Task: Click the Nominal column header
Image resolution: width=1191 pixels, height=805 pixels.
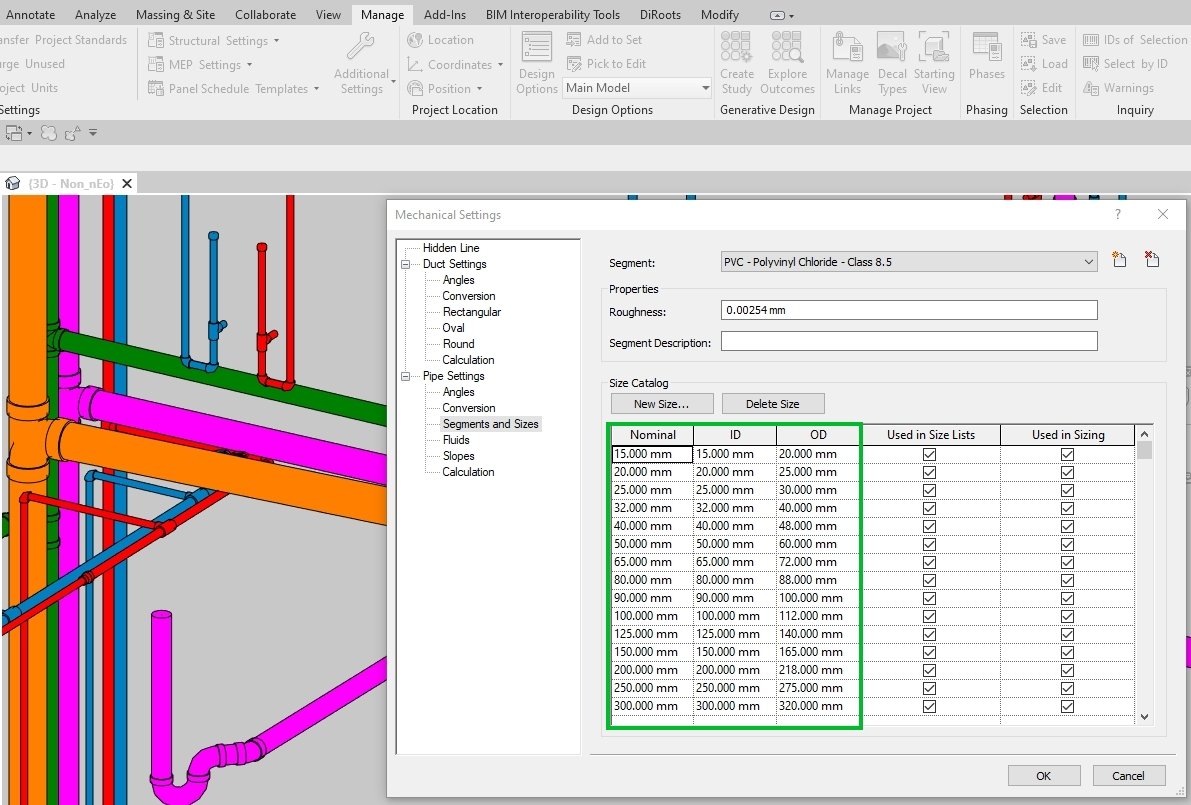Action: pyautogui.click(x=652, y=434)
